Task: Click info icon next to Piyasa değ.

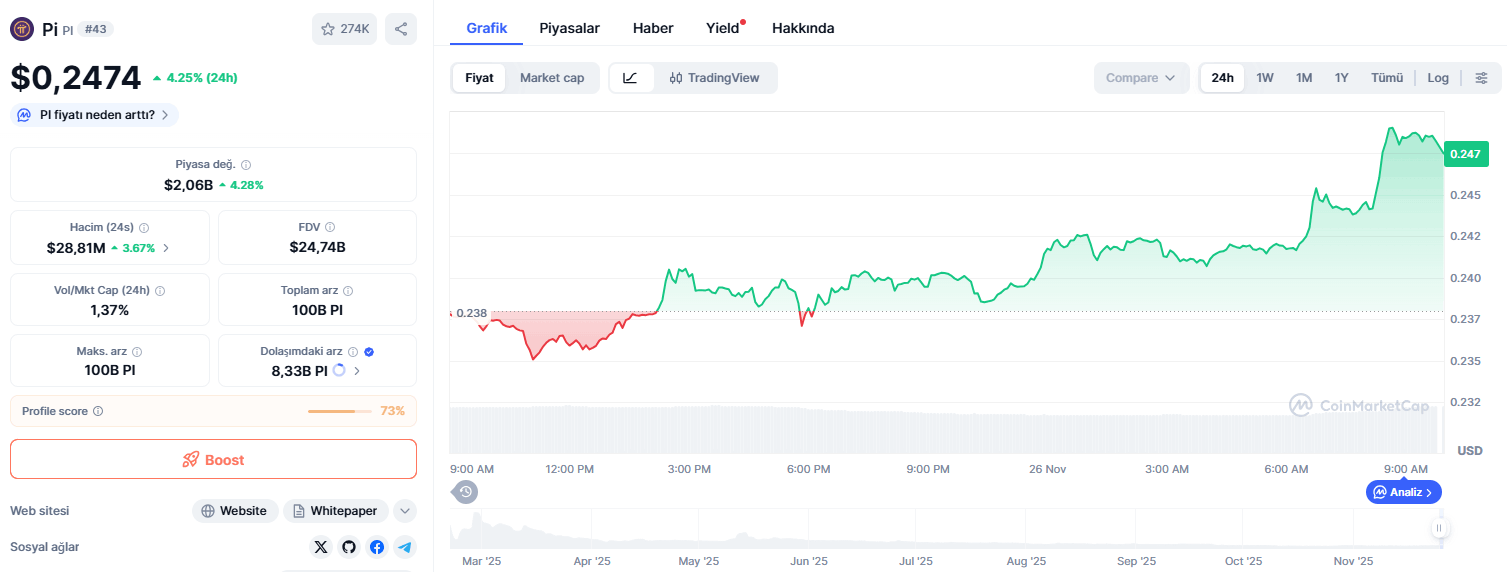Action: 246,165
